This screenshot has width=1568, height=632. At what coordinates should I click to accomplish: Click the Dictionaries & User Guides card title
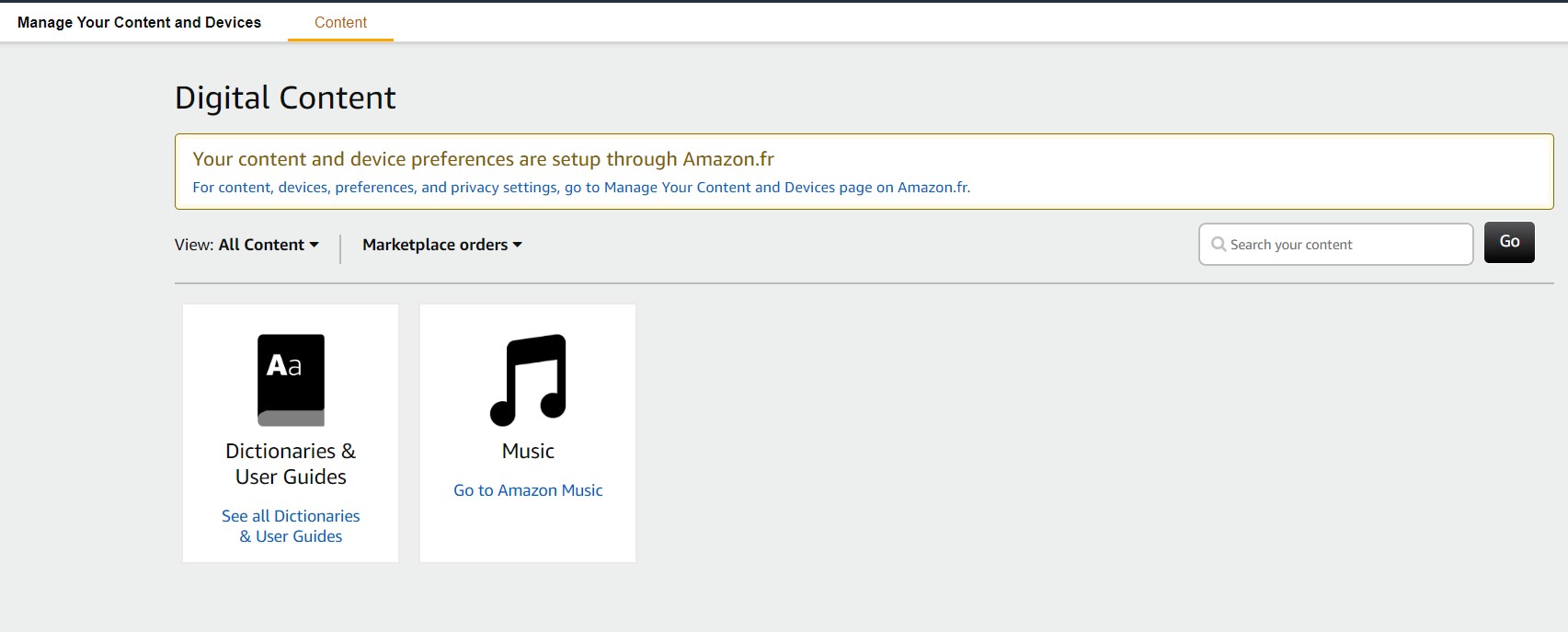(291, 464)
